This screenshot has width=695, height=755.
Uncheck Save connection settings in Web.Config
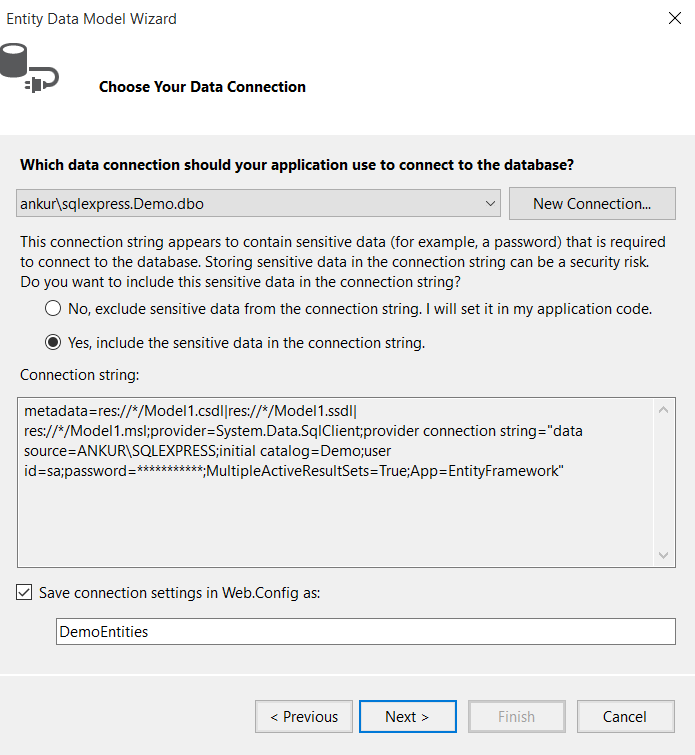point(24,593)
